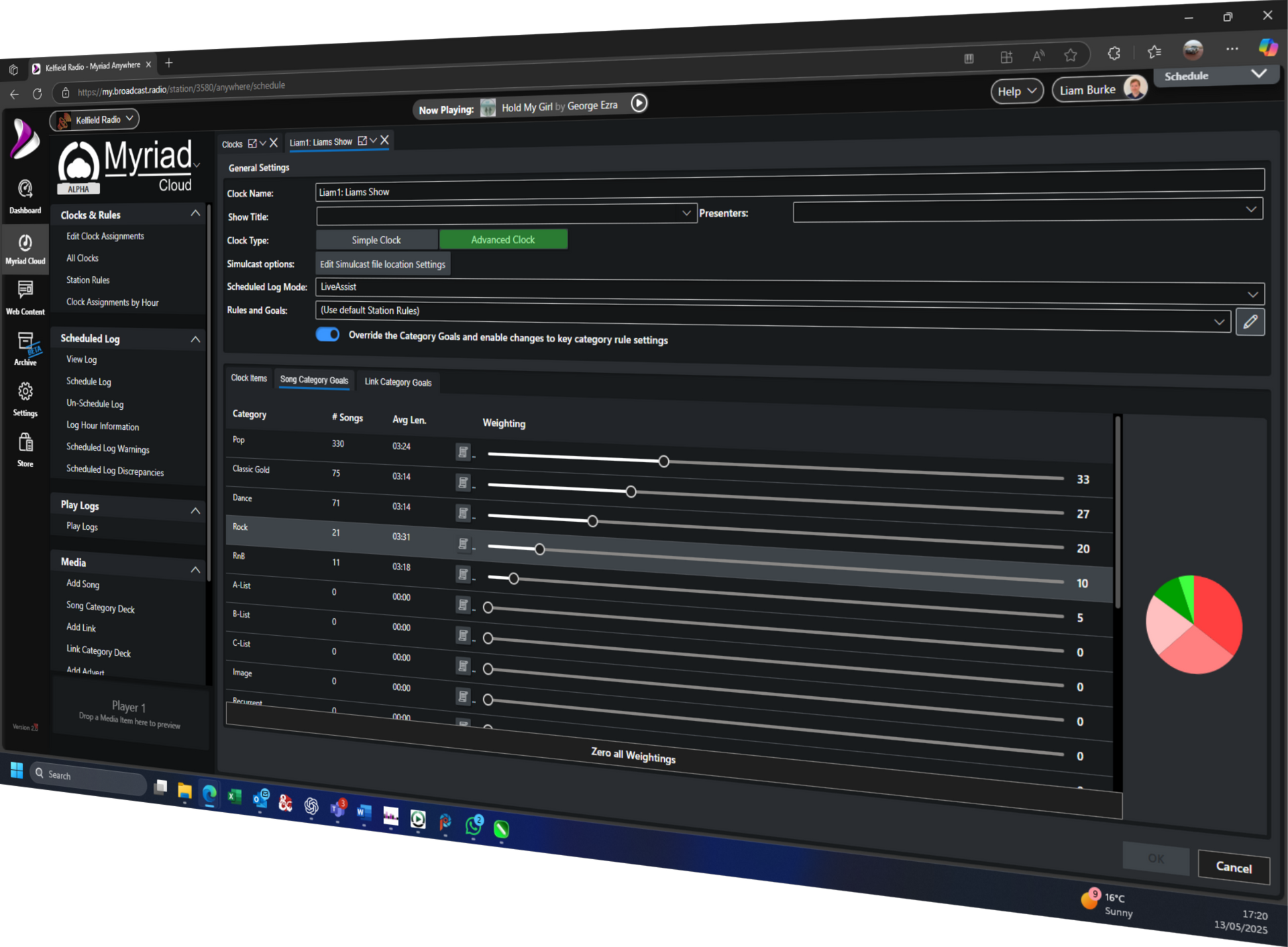Open the Scheduled Log Mode dropdown
The image size is (1288, 947).
pyautogui.click(x=1252, y=293)
